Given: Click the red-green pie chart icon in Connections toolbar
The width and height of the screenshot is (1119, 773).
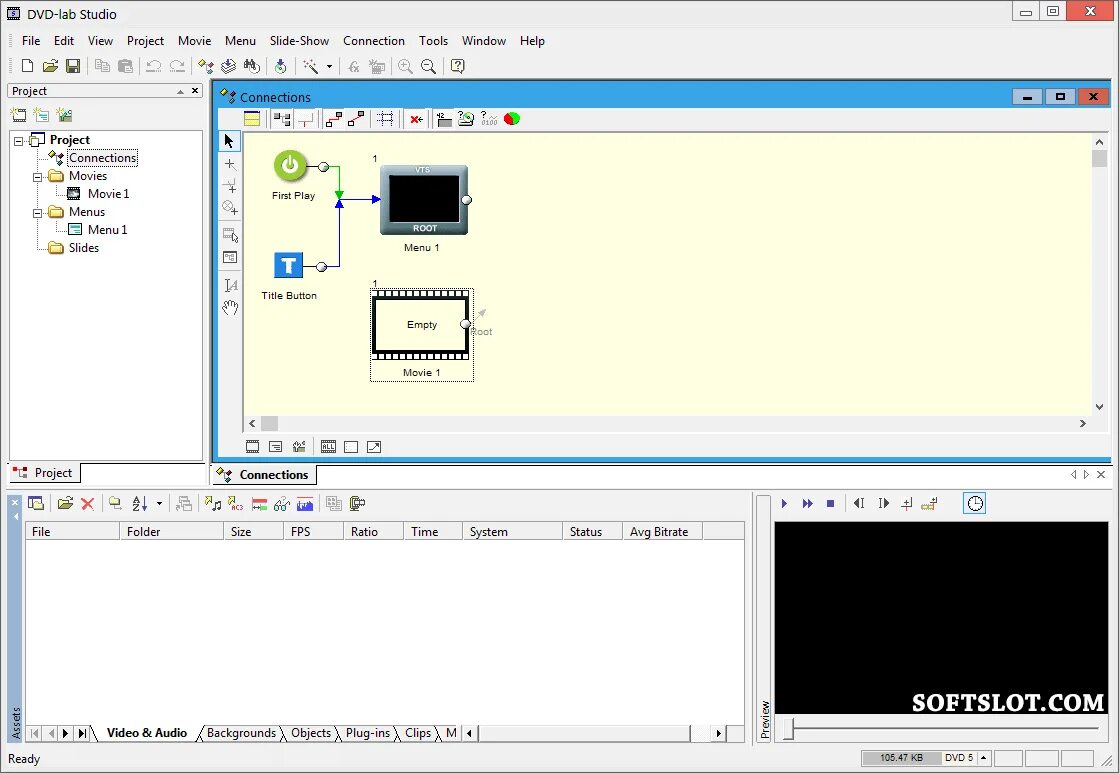Looking at the screenshot, I should click(x=512, y=118).
